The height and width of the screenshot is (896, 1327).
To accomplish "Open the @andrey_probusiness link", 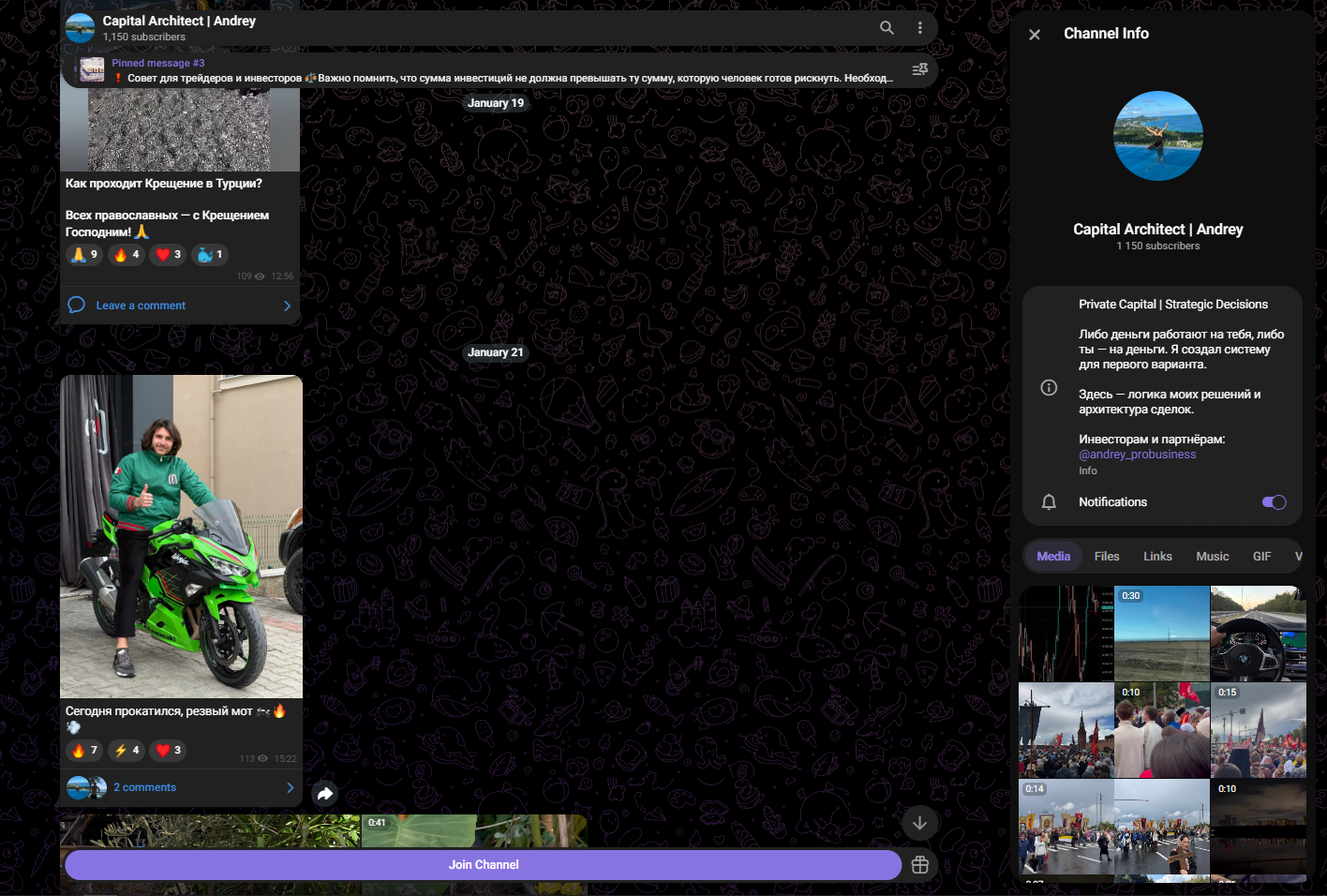I will pos(1137,455).
